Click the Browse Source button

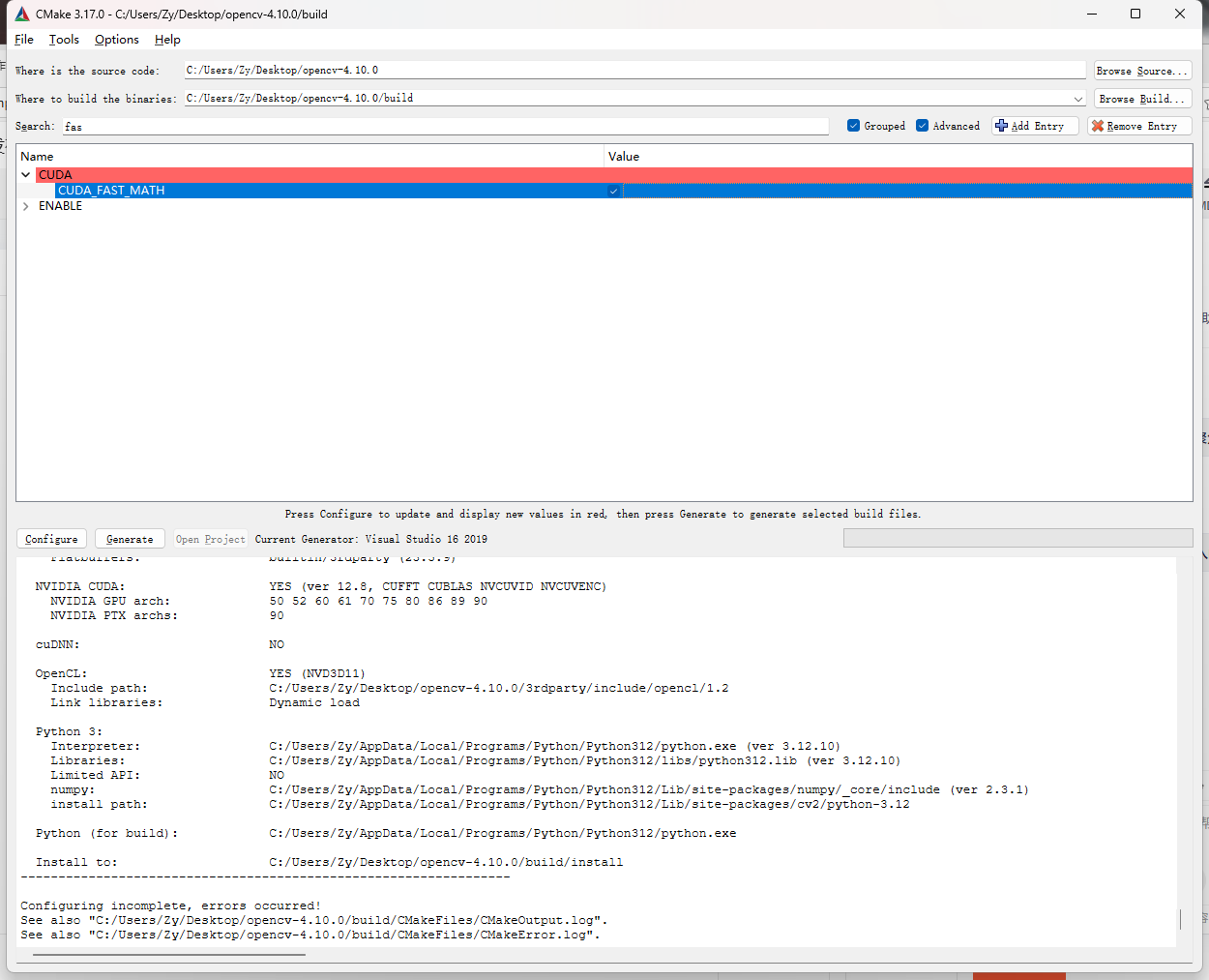point(1142,71)
